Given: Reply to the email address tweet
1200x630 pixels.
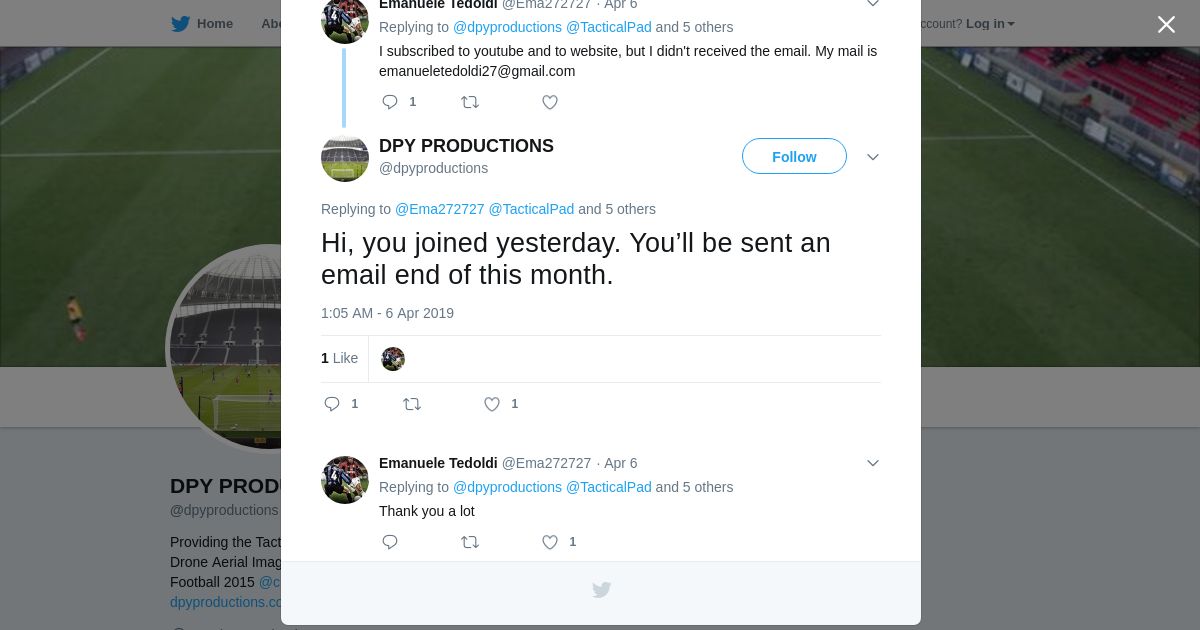Looking at the screenshot, I should click(x=390, y=102).
